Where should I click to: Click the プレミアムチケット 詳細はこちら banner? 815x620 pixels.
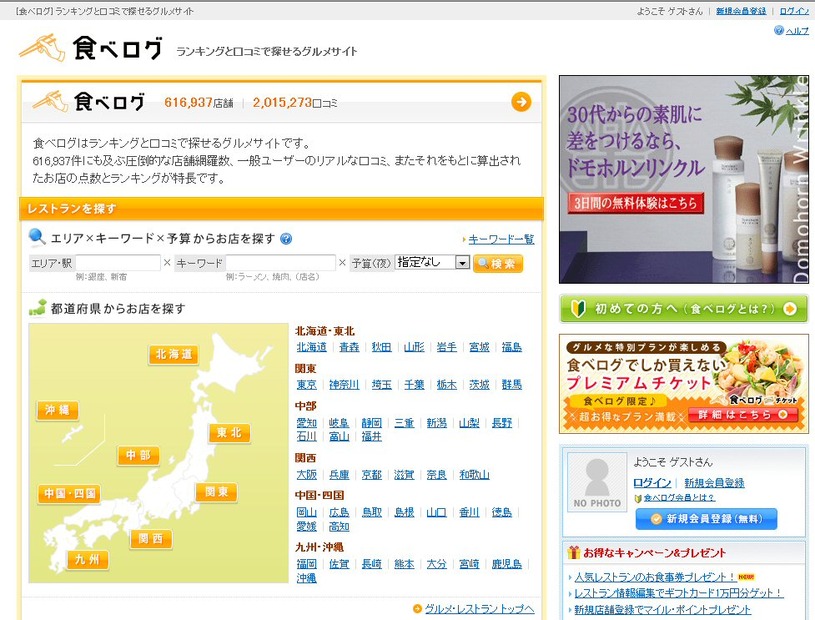(684, 384)
